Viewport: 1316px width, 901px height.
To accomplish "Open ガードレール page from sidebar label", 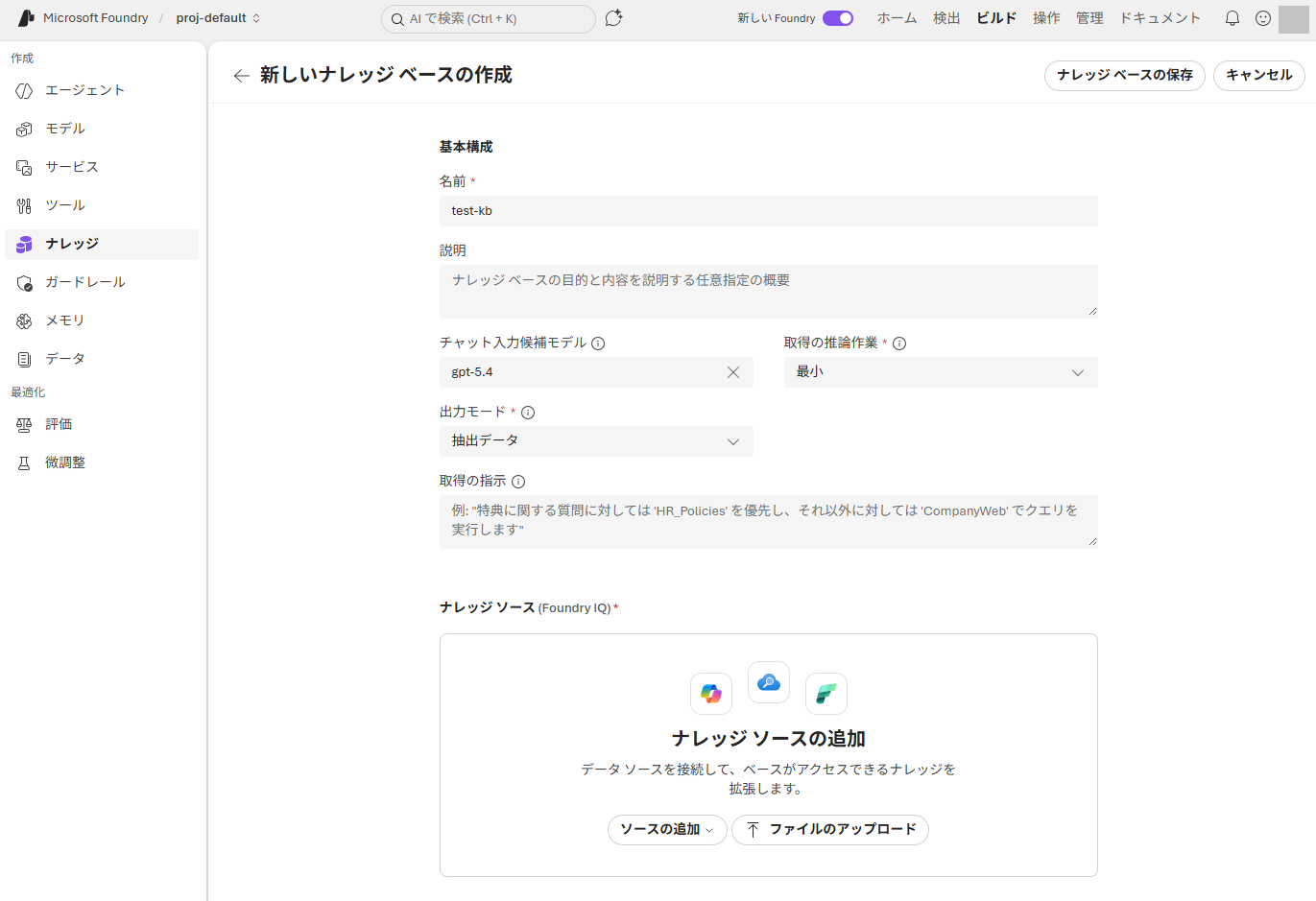I will pyautogui.click(x=85, y=282).
